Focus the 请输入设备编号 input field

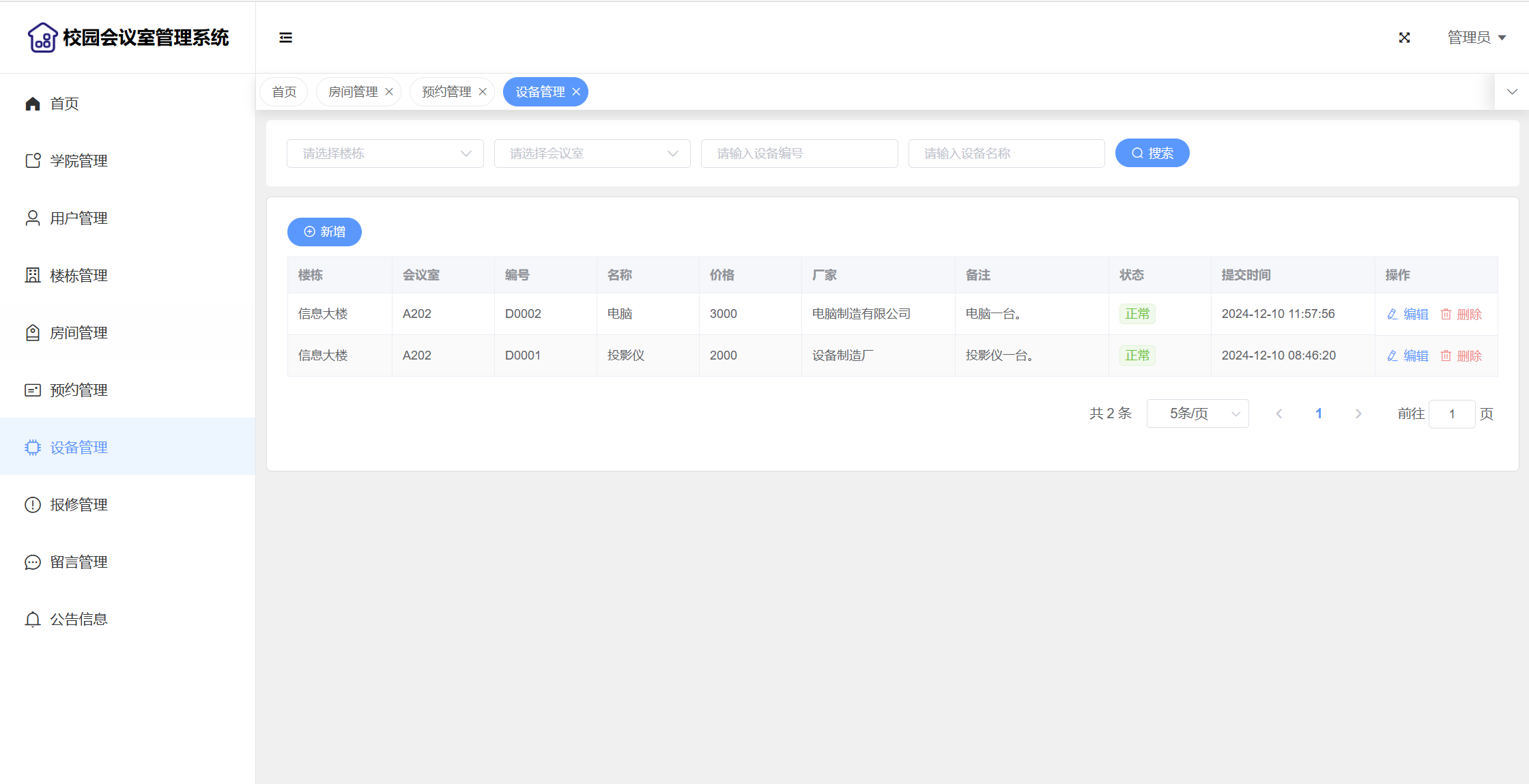(x=799, y=154)
